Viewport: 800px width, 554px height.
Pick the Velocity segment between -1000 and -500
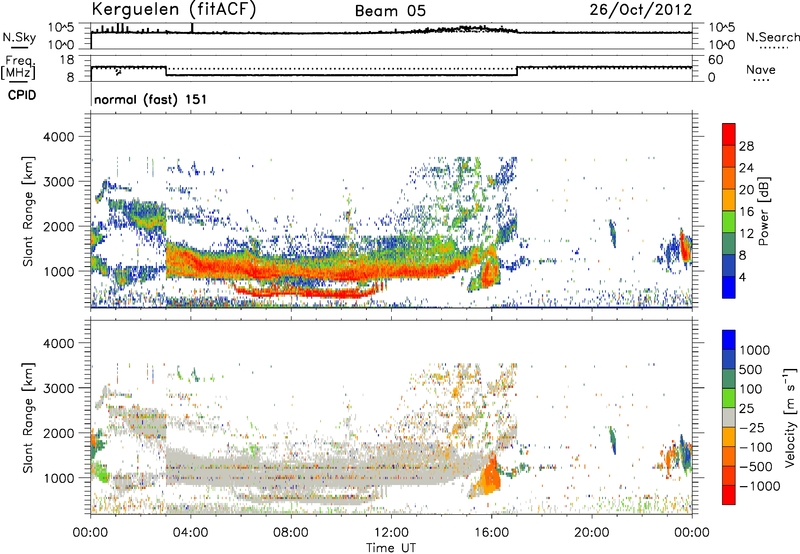[729, 475]
